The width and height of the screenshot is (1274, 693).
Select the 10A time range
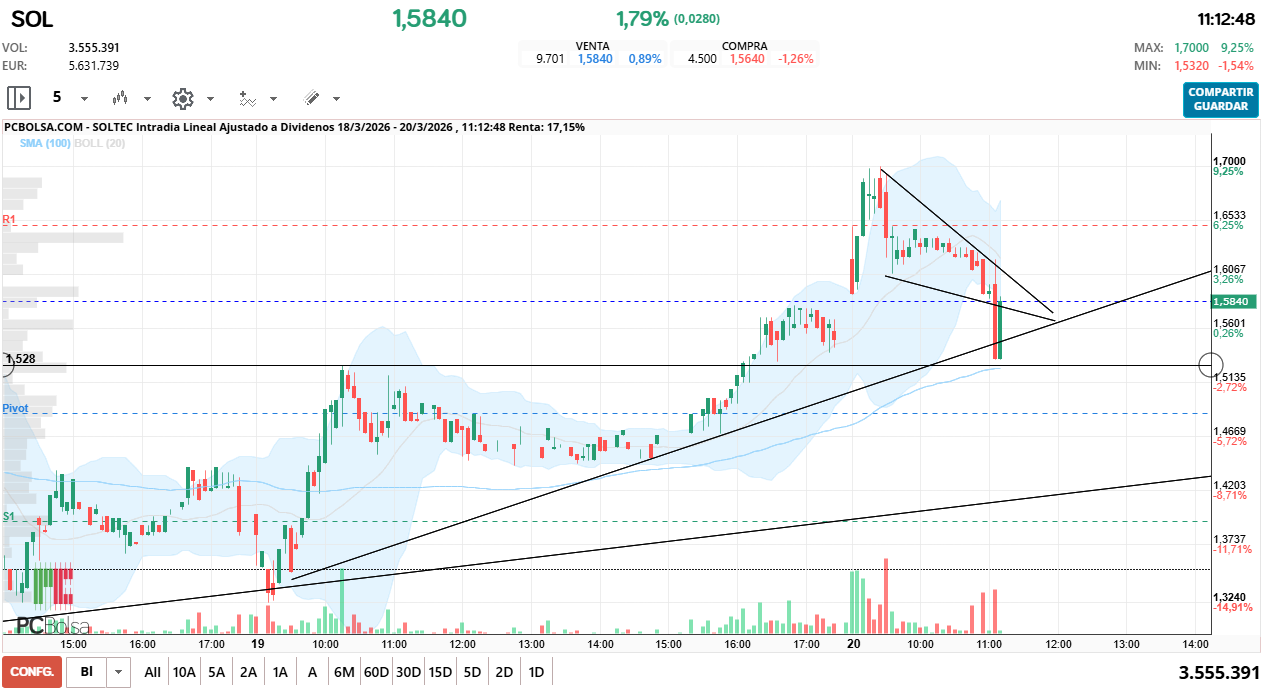click(x=184, y=672)
